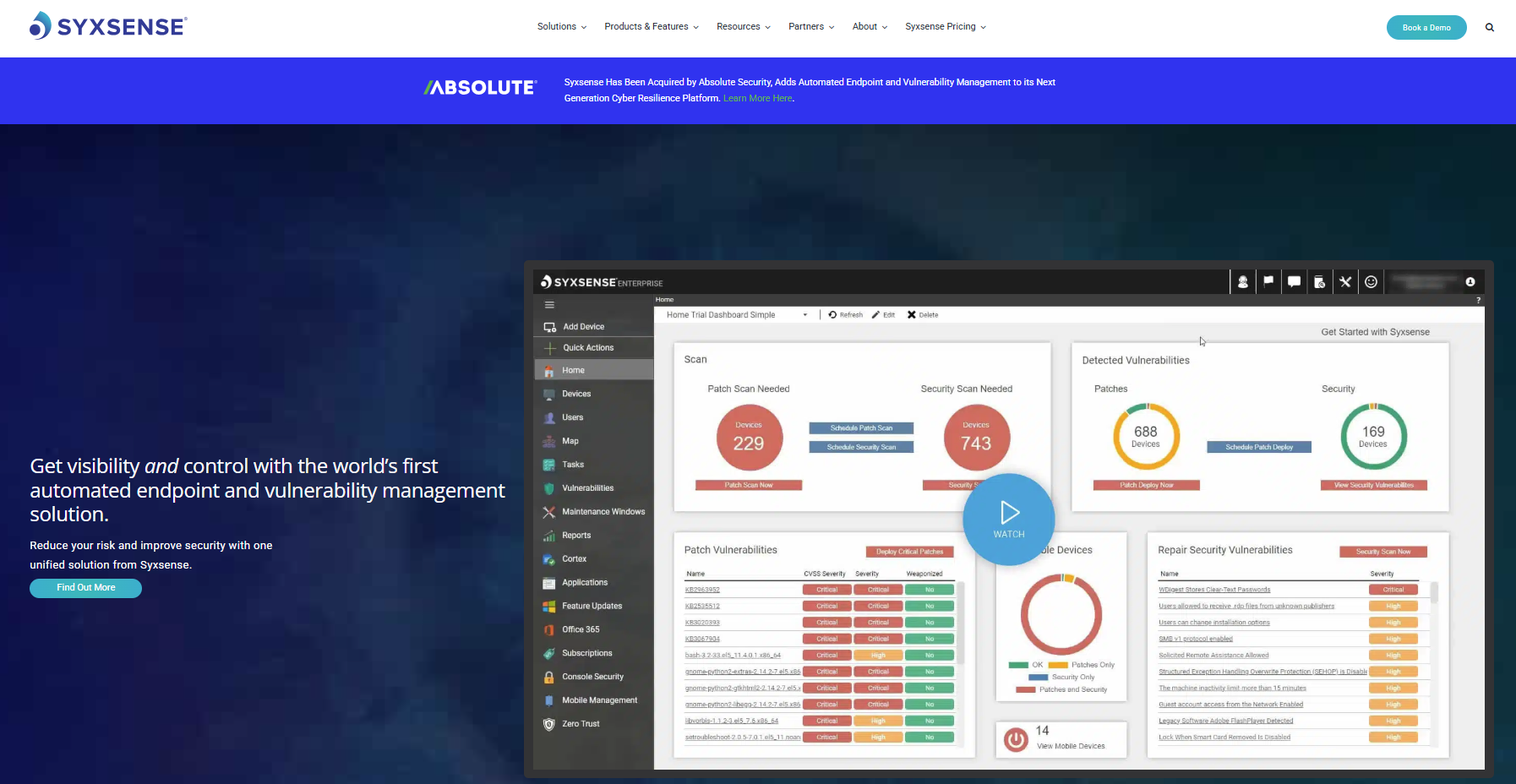1516x784 pixels.
Task: Expand the Products & Features menu
Action: [652, 27]
